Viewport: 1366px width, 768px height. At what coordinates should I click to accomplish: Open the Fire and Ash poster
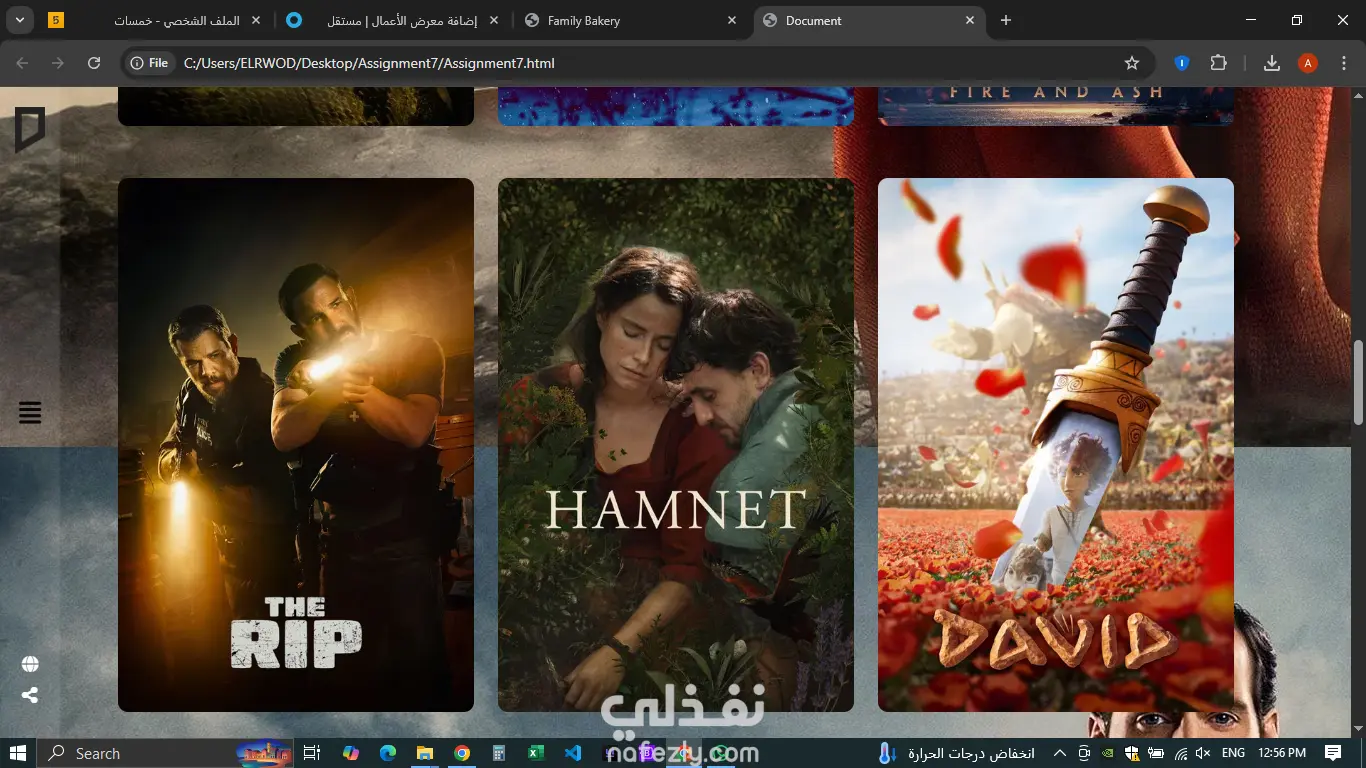[1056, 106]
